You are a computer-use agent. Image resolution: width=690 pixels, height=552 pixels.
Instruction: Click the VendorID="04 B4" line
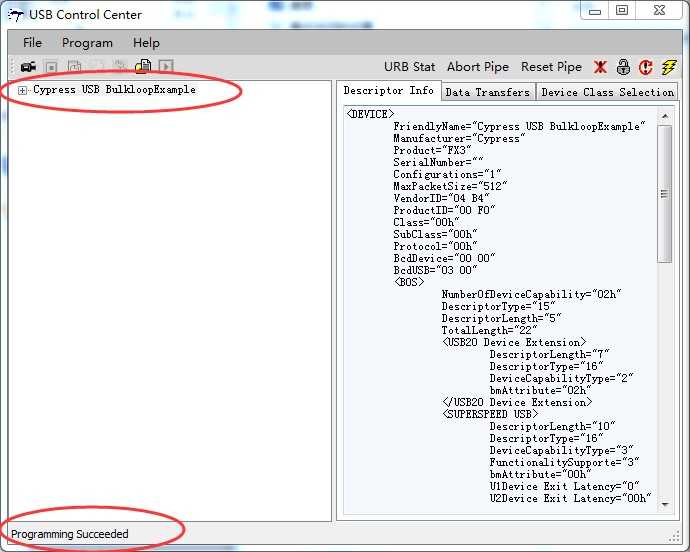coord(441,199)
